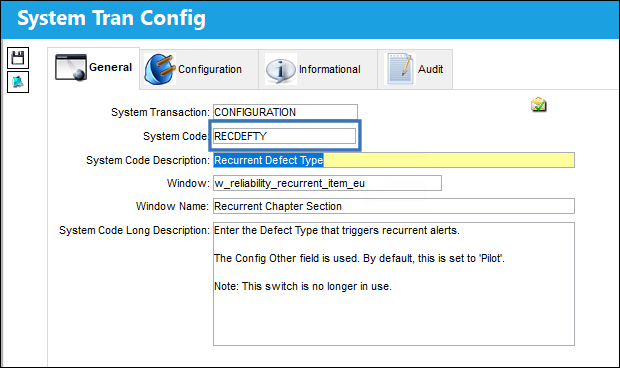Click the envelope checkmark icon at right
620x368 pixels.
point(539,105)
